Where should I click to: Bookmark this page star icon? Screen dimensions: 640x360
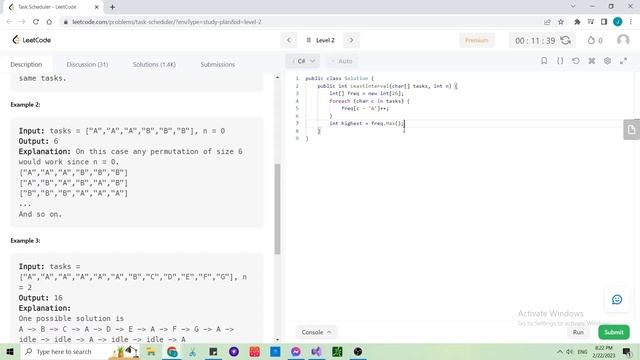coord(561,22)
